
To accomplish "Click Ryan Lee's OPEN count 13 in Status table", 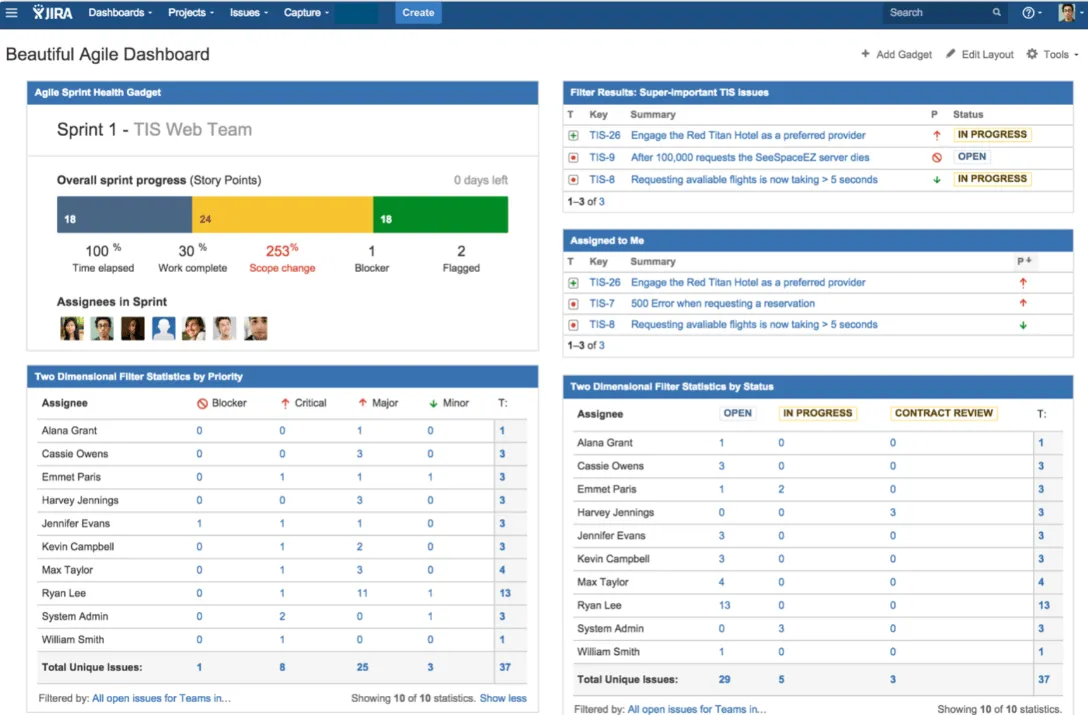I will pos(724,605).
